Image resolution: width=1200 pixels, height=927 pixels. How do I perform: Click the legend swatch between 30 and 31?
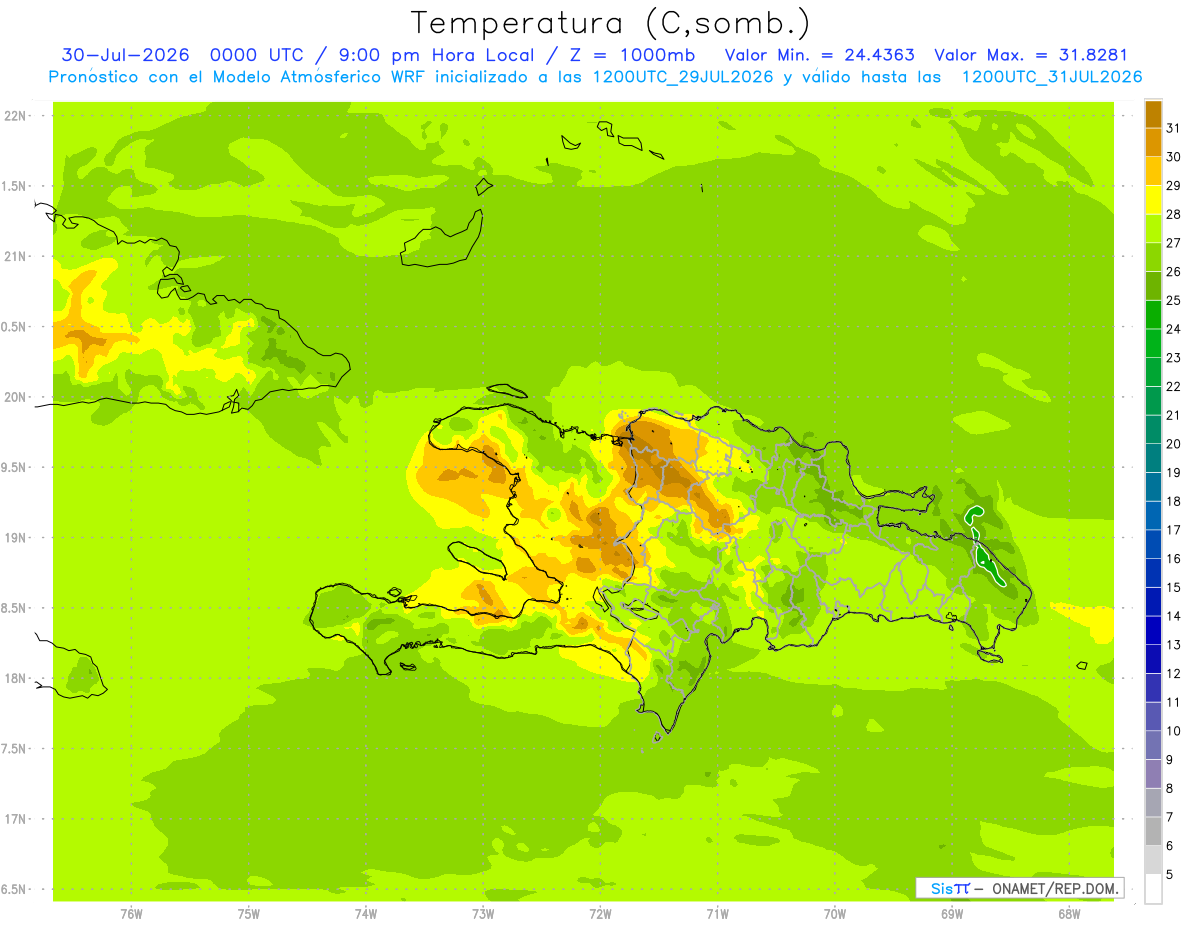(1153, 142)
